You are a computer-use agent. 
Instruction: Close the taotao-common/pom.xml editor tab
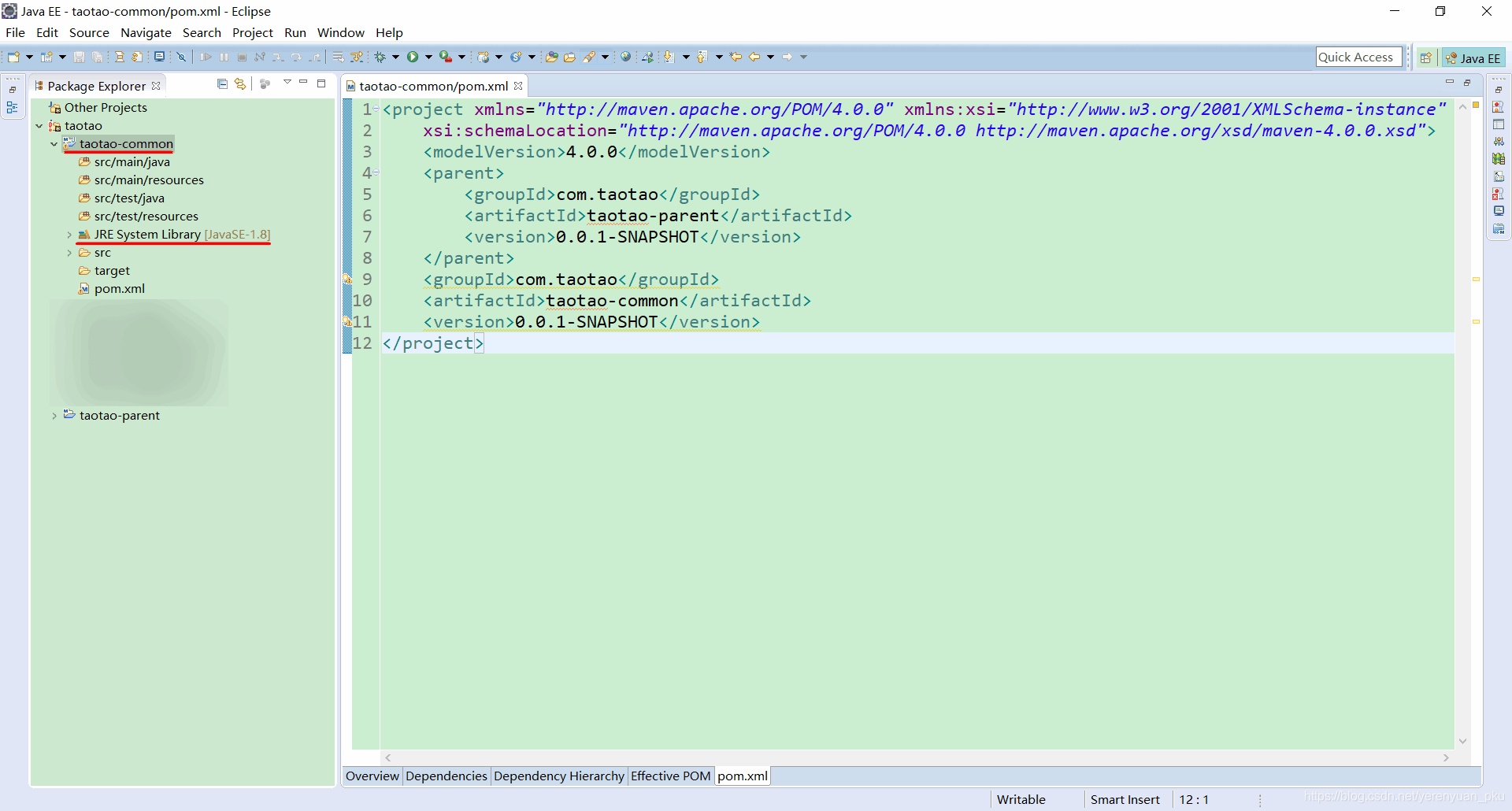click(x=518, y=86)
